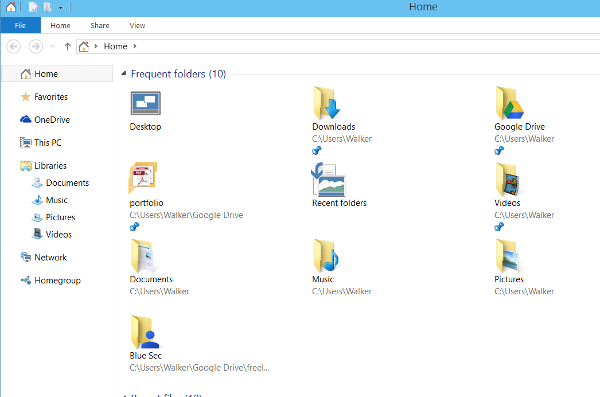The width and height of the screenshot is (600, 397).
Task: Click the Back navigation arrow
Action: coord(13,47)
